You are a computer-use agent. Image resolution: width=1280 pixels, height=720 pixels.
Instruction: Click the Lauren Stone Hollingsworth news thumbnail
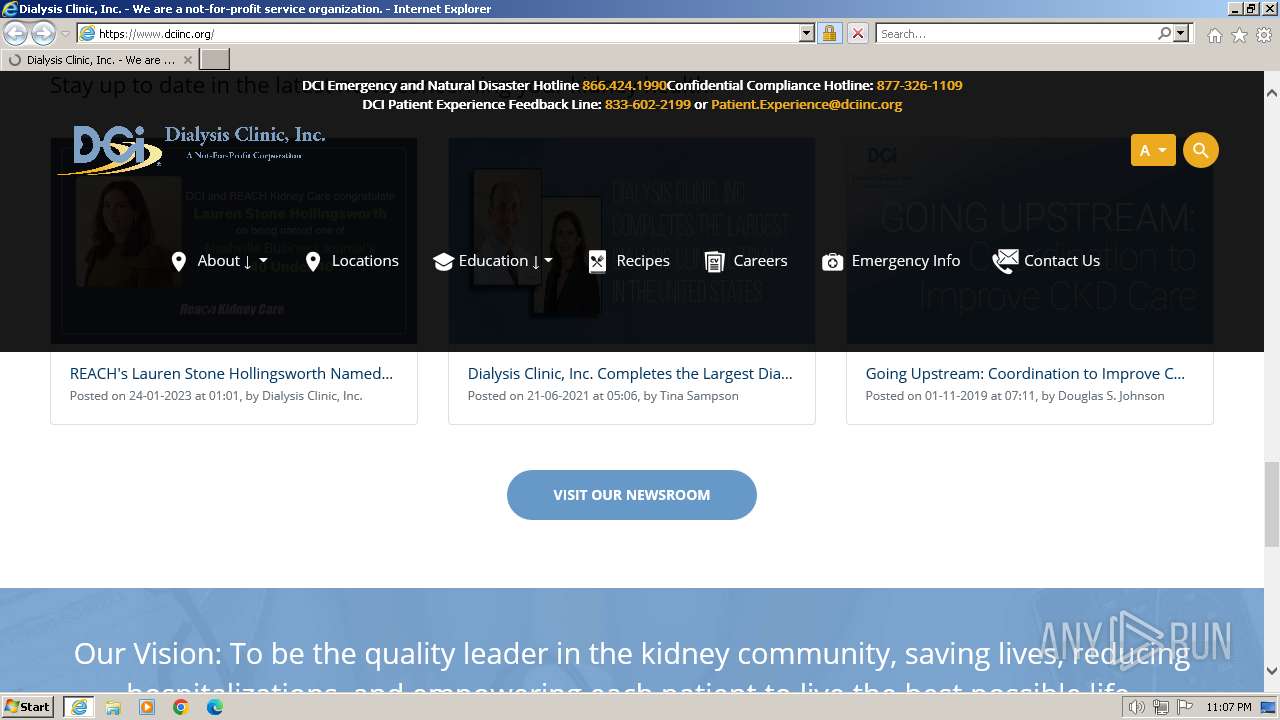234,241
